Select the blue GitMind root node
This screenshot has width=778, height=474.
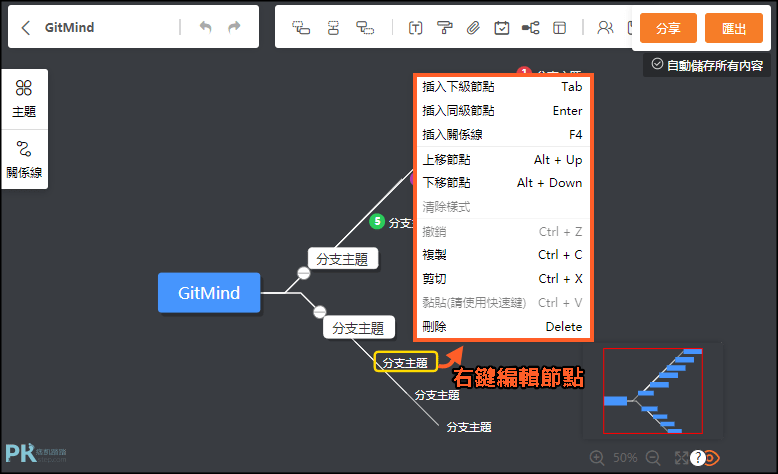[209, 293]
